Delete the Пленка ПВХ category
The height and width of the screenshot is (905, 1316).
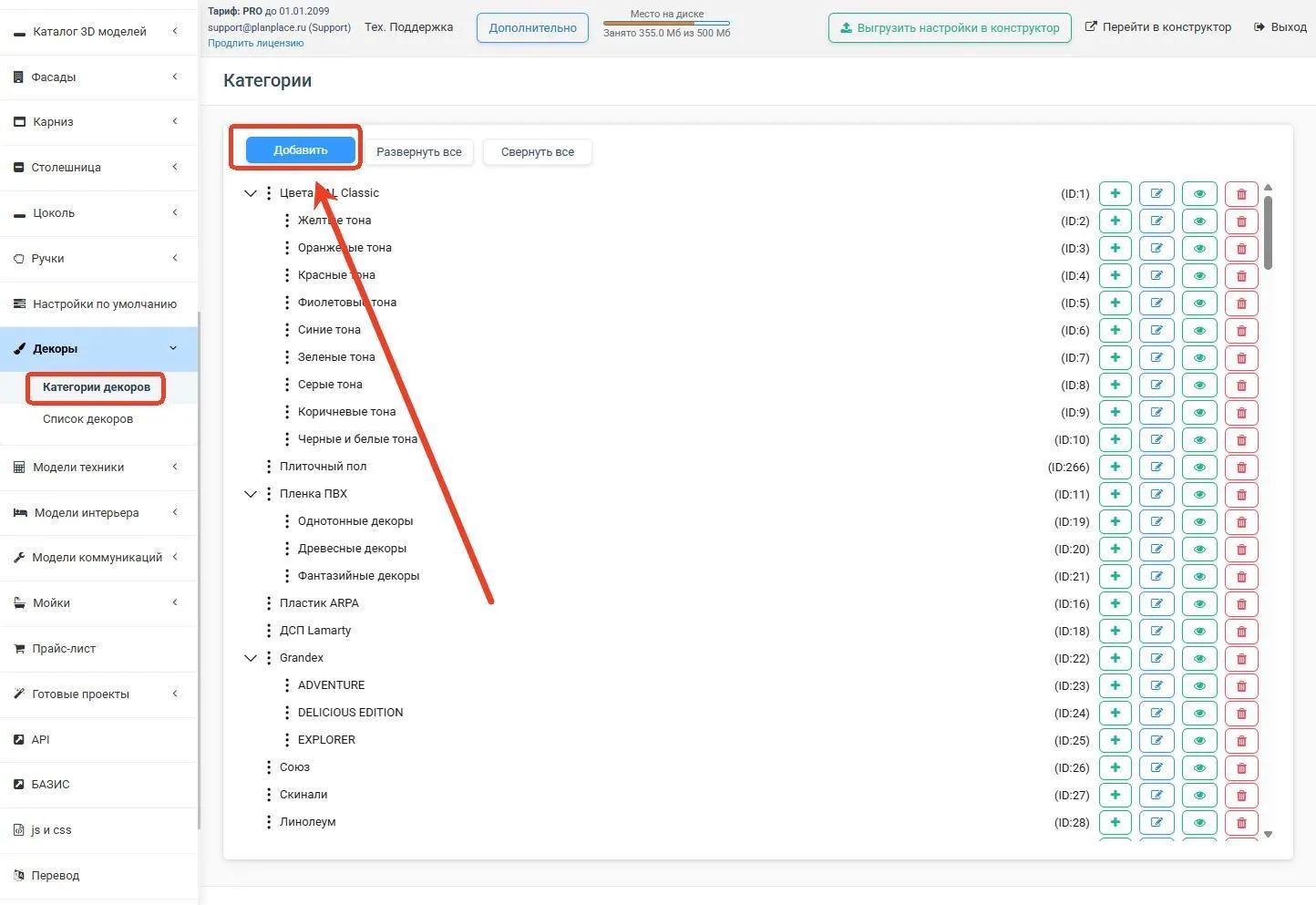[x=1241, y=494]
